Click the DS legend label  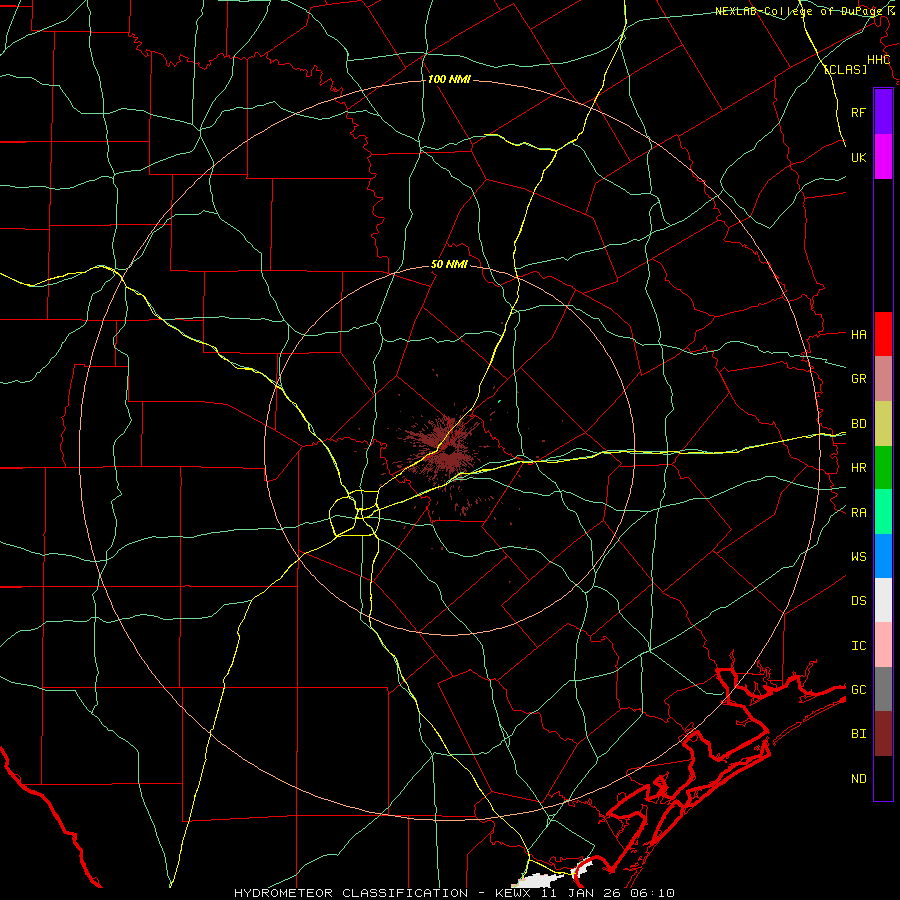pos(858,600)
